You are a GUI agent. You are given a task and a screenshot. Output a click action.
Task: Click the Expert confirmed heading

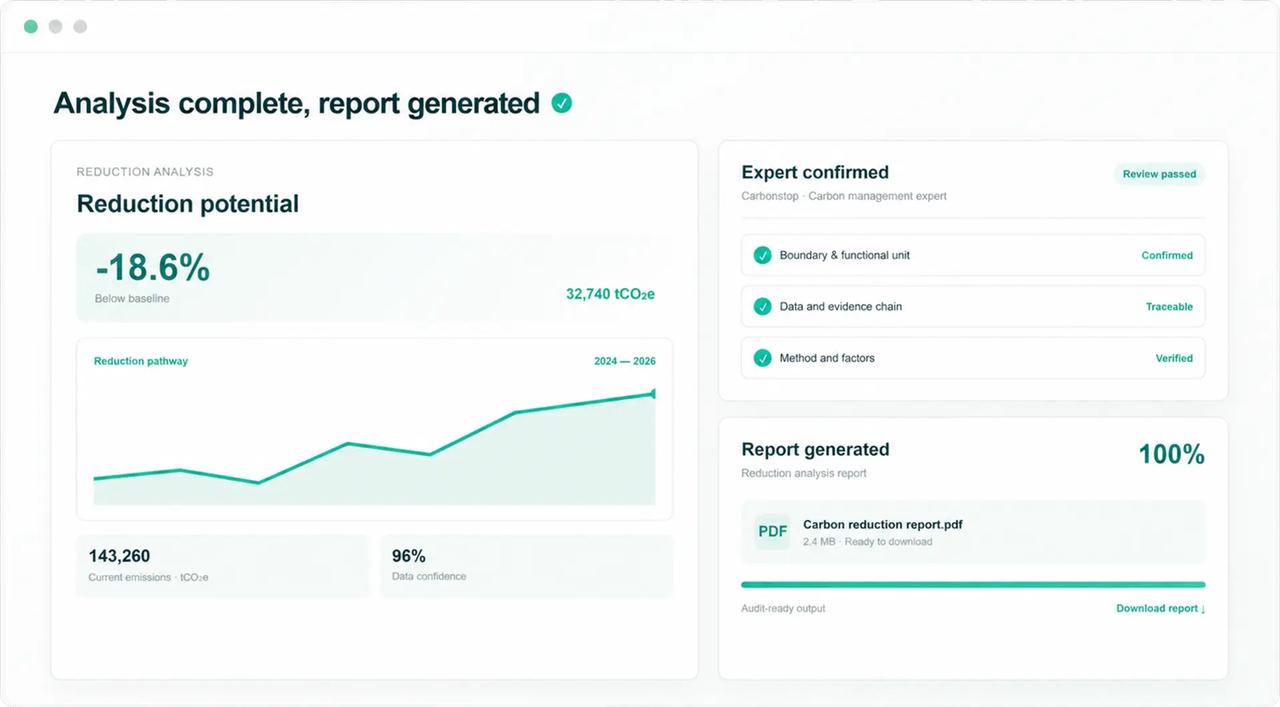pos(815,172)
